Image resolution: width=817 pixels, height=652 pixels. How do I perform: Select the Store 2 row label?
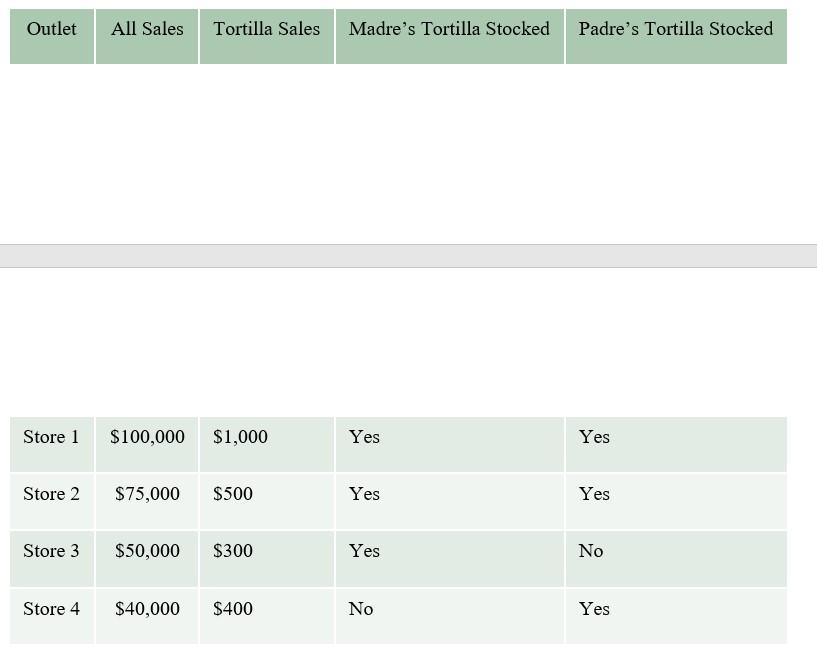click(51, 494)
